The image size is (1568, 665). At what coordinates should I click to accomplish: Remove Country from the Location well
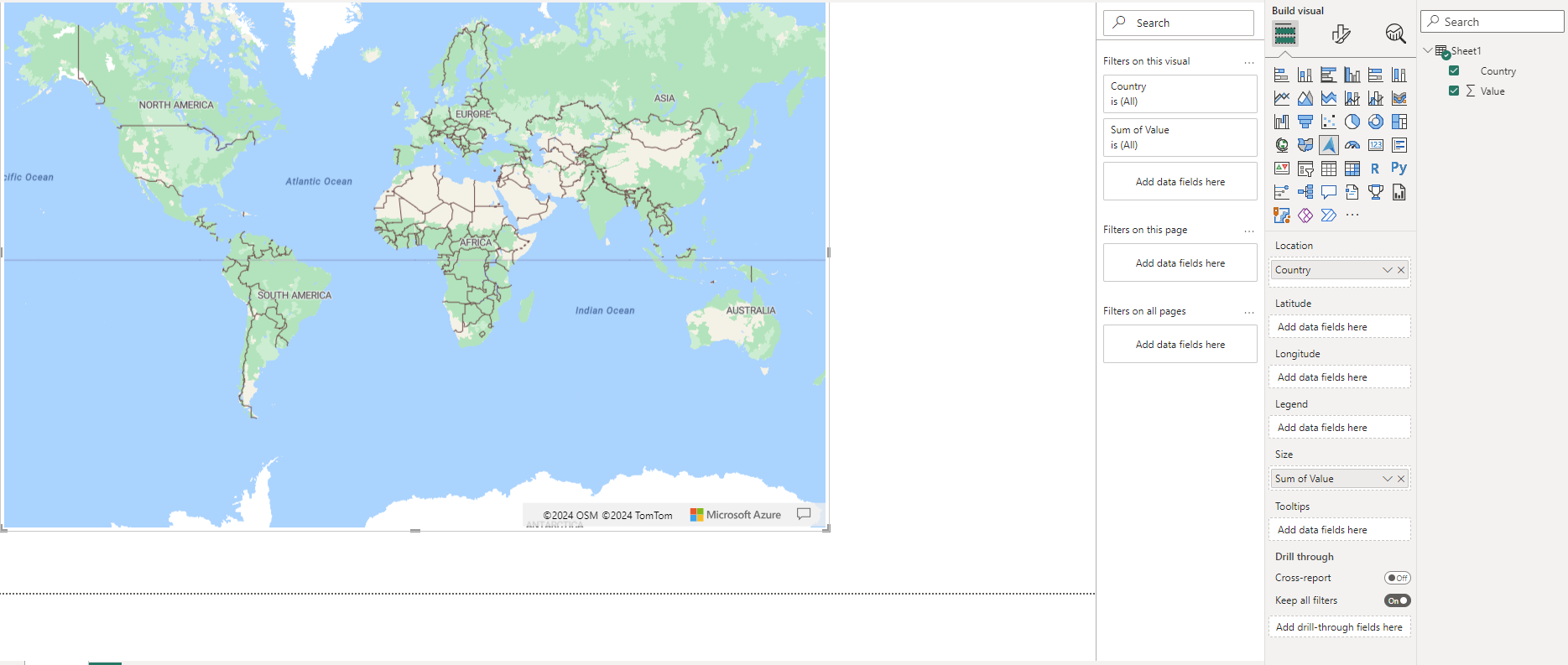[1401, 270]
